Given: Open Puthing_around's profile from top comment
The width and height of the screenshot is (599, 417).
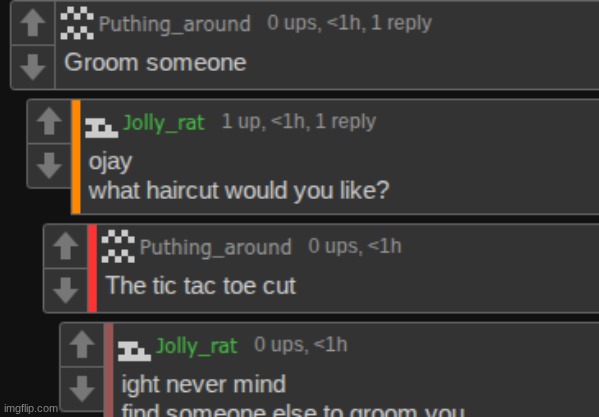Looking at the screenshot, I should click(175, 24).
